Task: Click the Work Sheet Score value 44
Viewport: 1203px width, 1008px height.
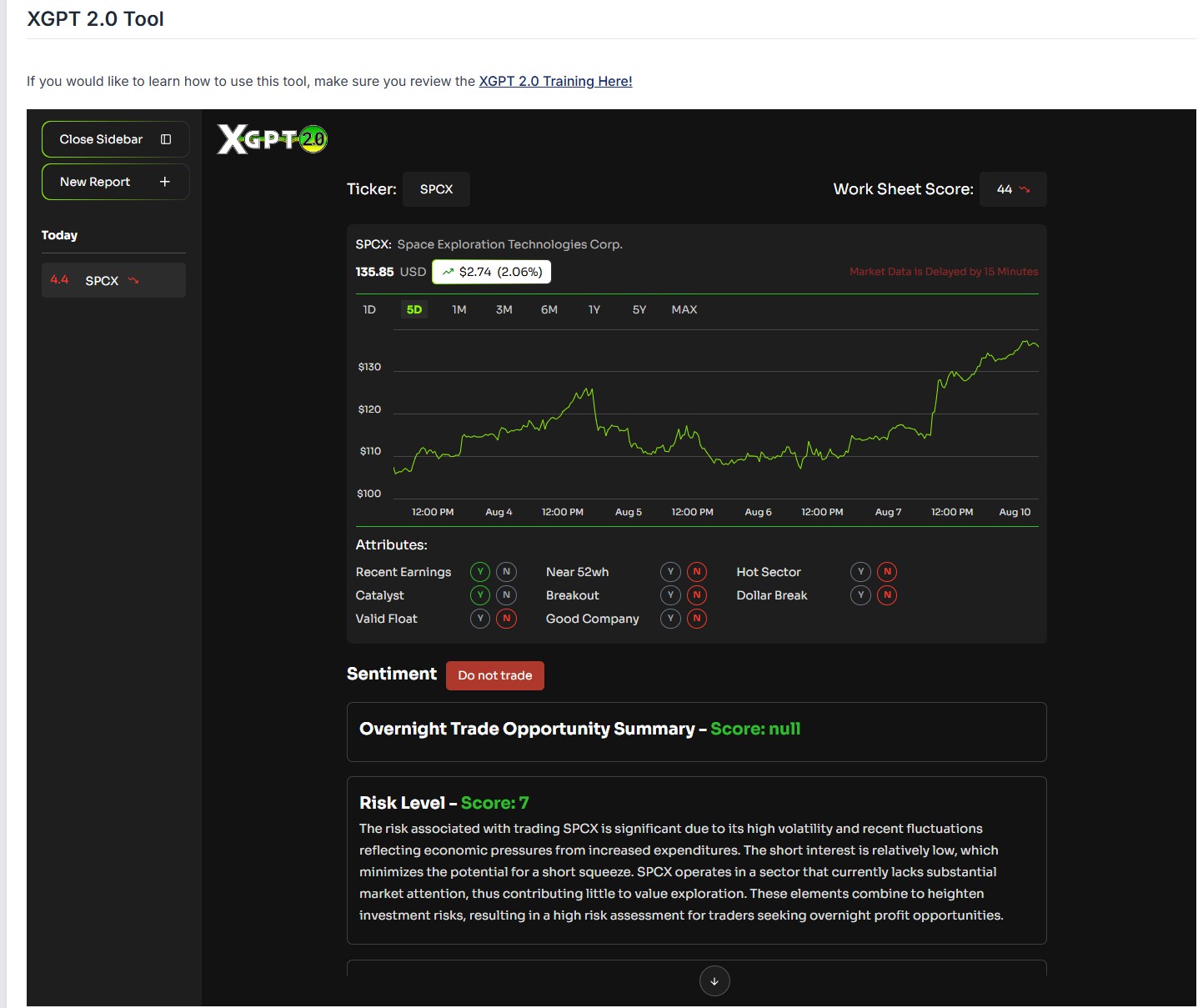Action: point(1013,189)
